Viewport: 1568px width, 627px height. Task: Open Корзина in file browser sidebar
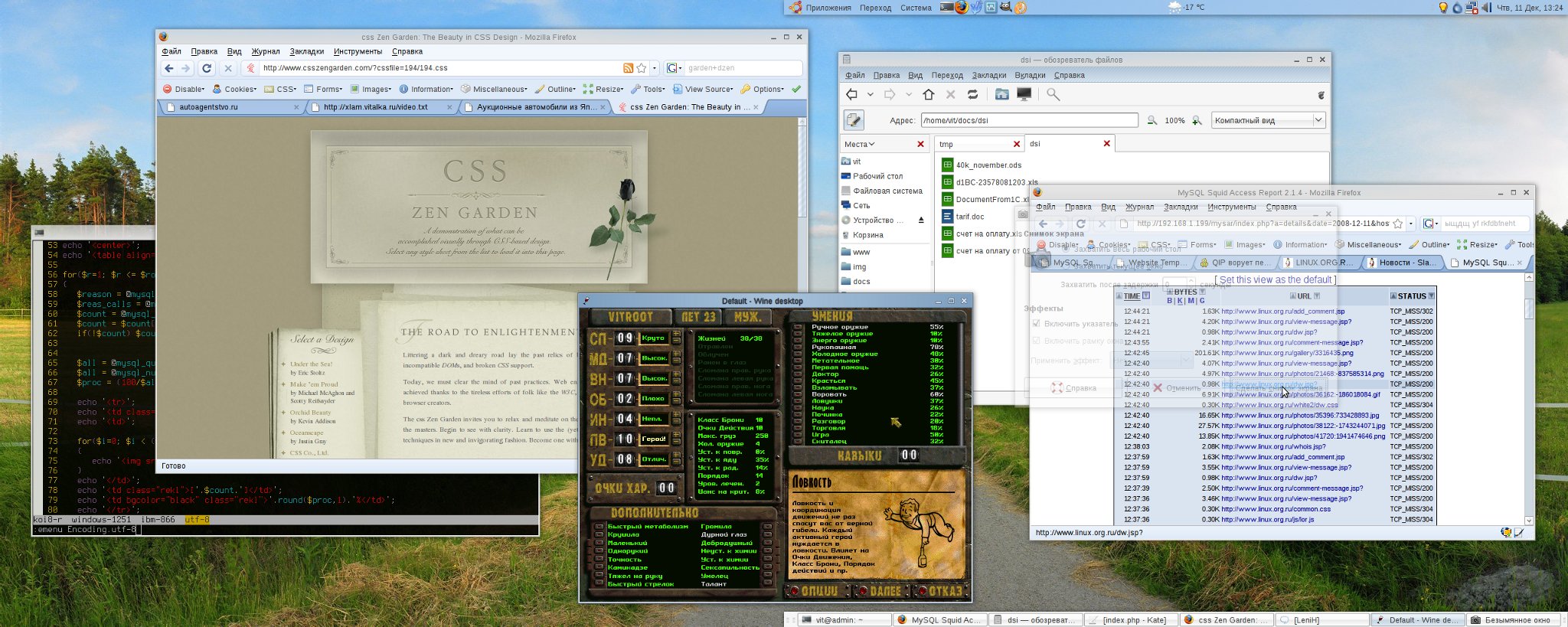(862, 235)
